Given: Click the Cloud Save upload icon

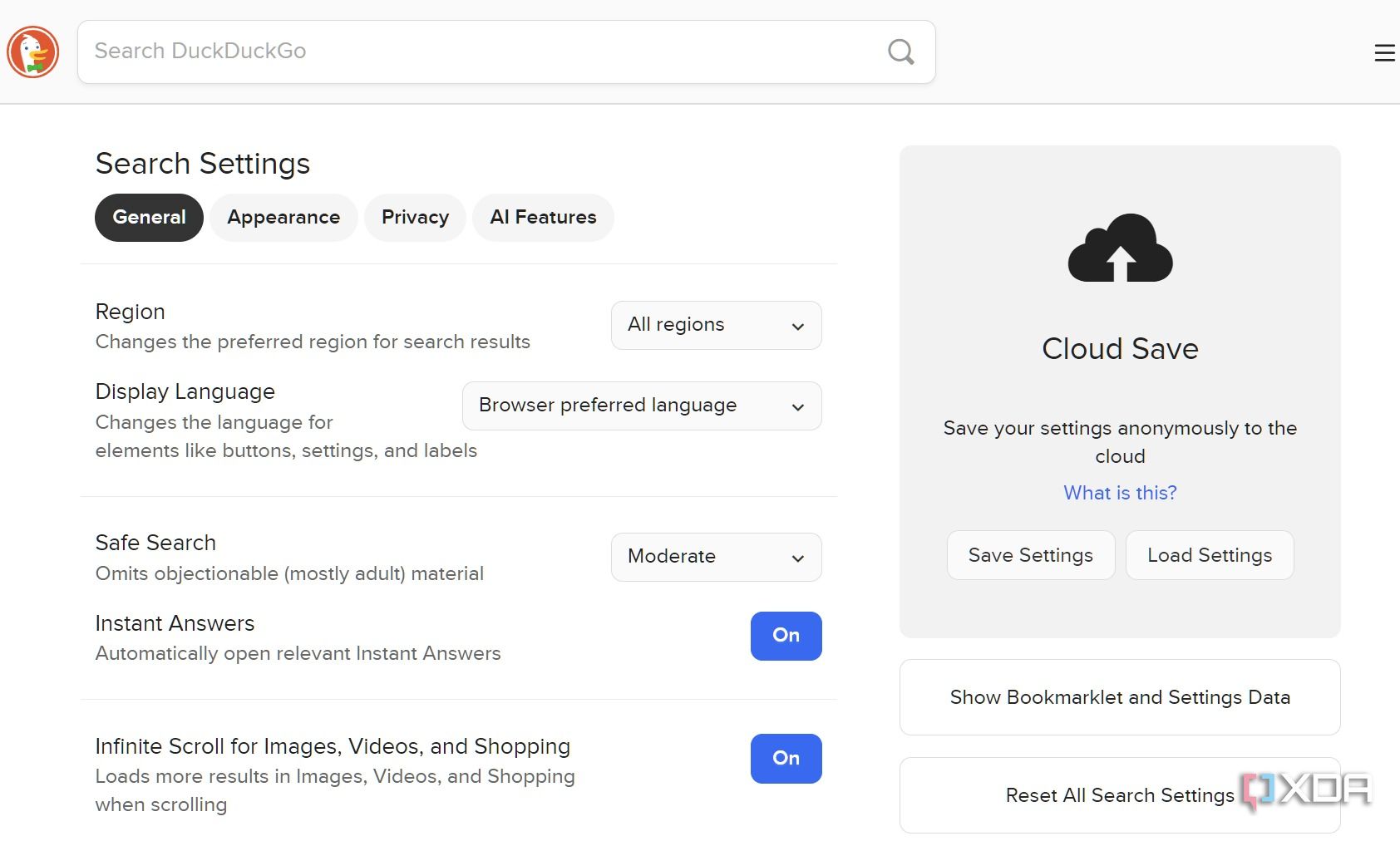Looking at the screenshot, I should pos(1120,248).
